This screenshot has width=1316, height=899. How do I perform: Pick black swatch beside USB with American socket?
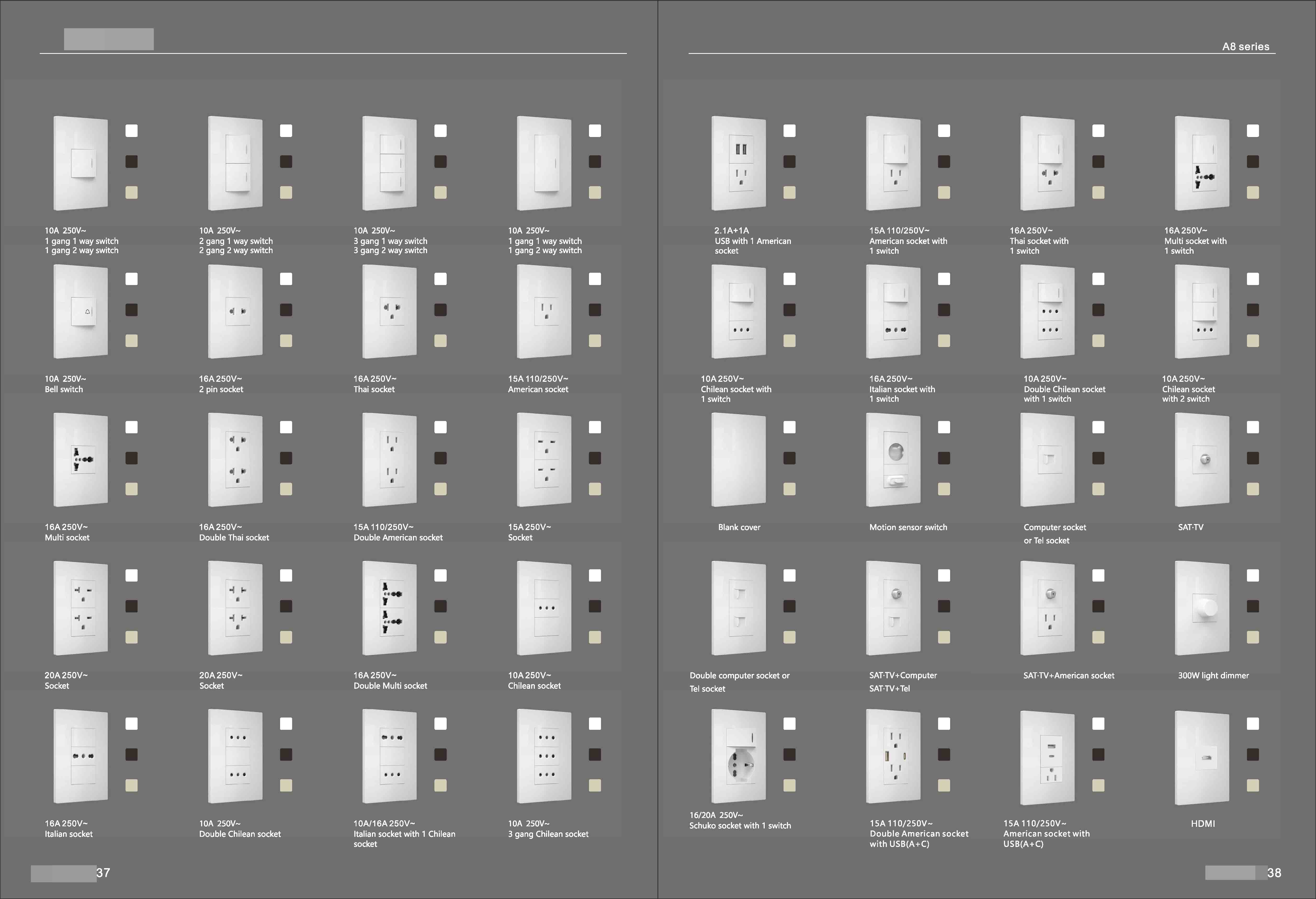pos(789,161)
